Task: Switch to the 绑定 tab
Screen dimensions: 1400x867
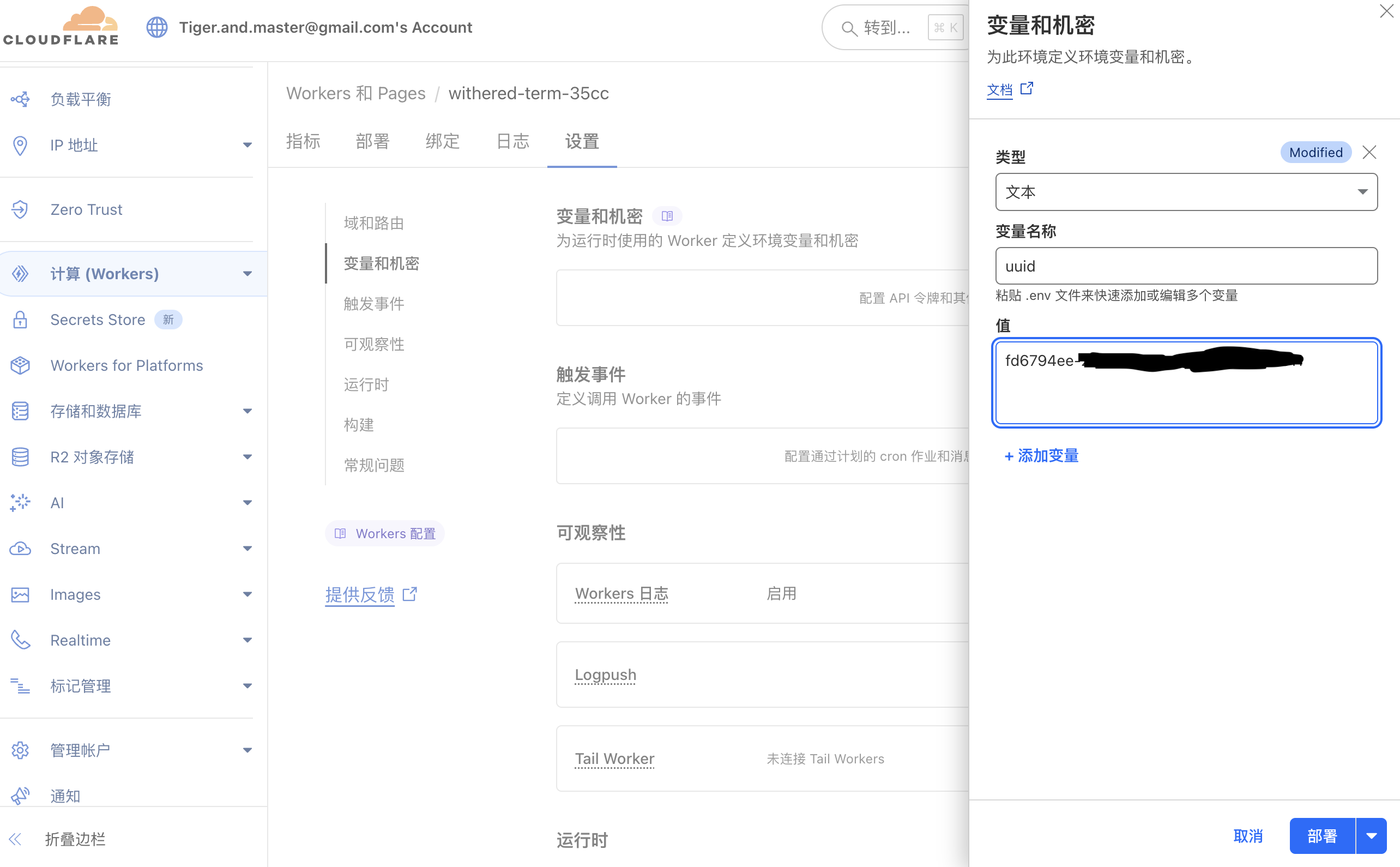Action: [443, 141]
